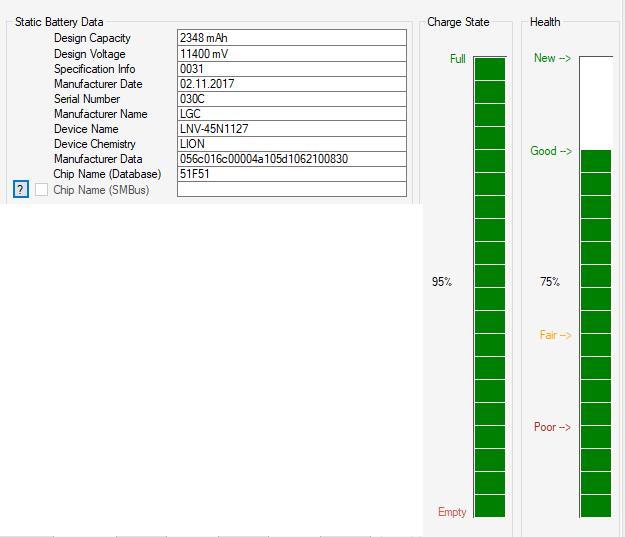Click the Good --> health marker
The width and height of the screenshot is (625, 537).
[x=551, y=151]
